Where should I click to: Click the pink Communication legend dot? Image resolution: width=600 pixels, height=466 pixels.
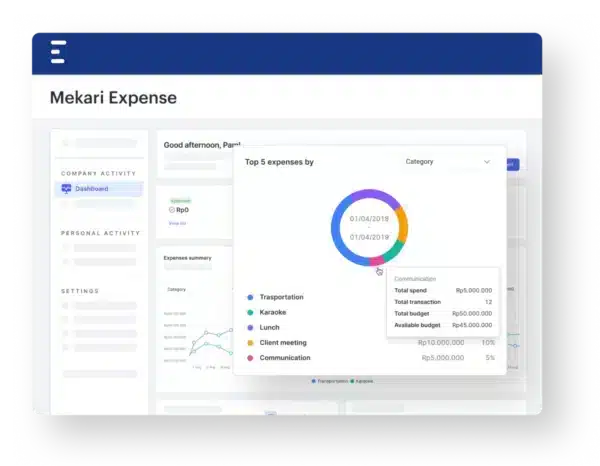coord(250,358)
